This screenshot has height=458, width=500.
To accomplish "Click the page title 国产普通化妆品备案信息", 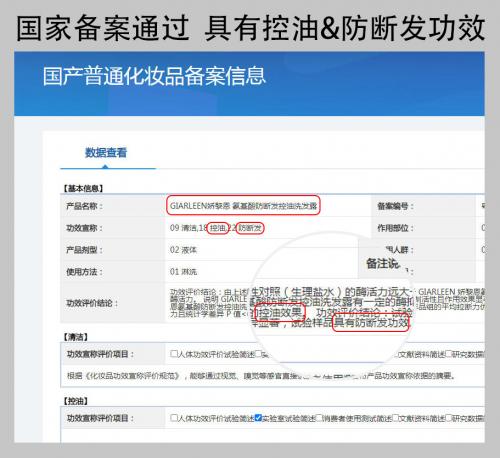I will pyautogui.click(x=154, y=75).
